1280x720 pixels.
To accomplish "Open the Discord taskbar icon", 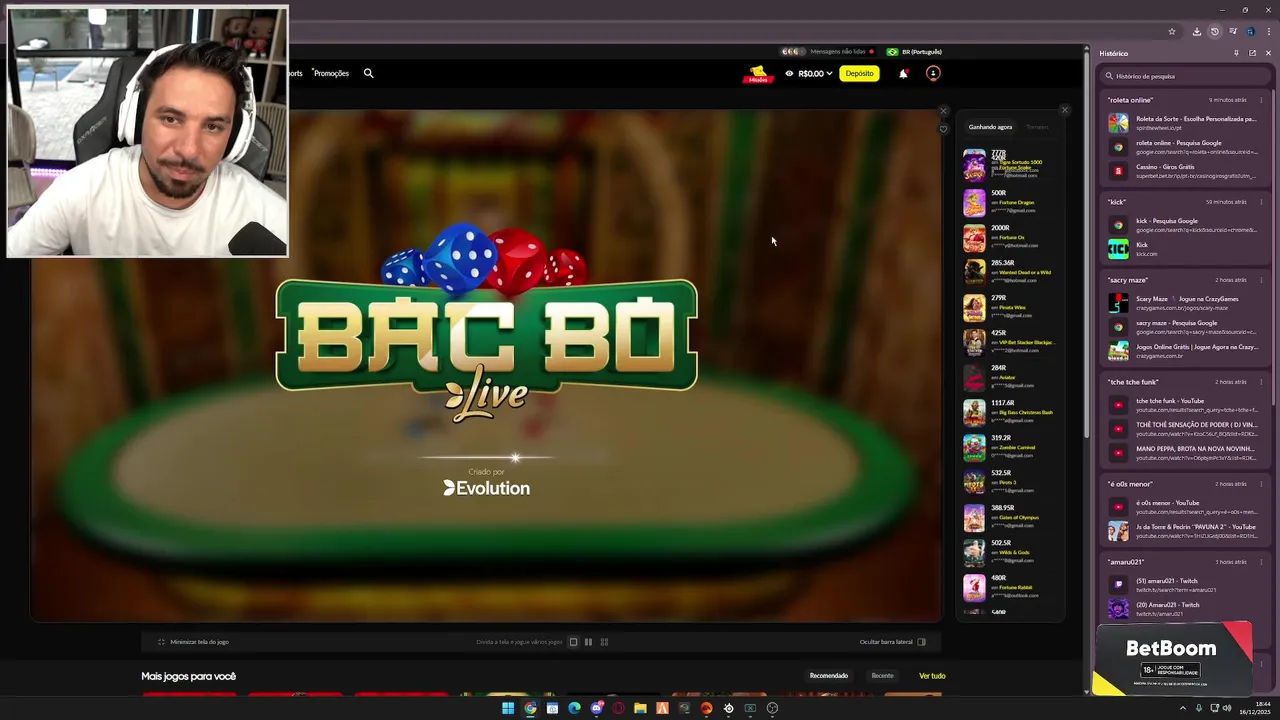I will coord(596,708).
